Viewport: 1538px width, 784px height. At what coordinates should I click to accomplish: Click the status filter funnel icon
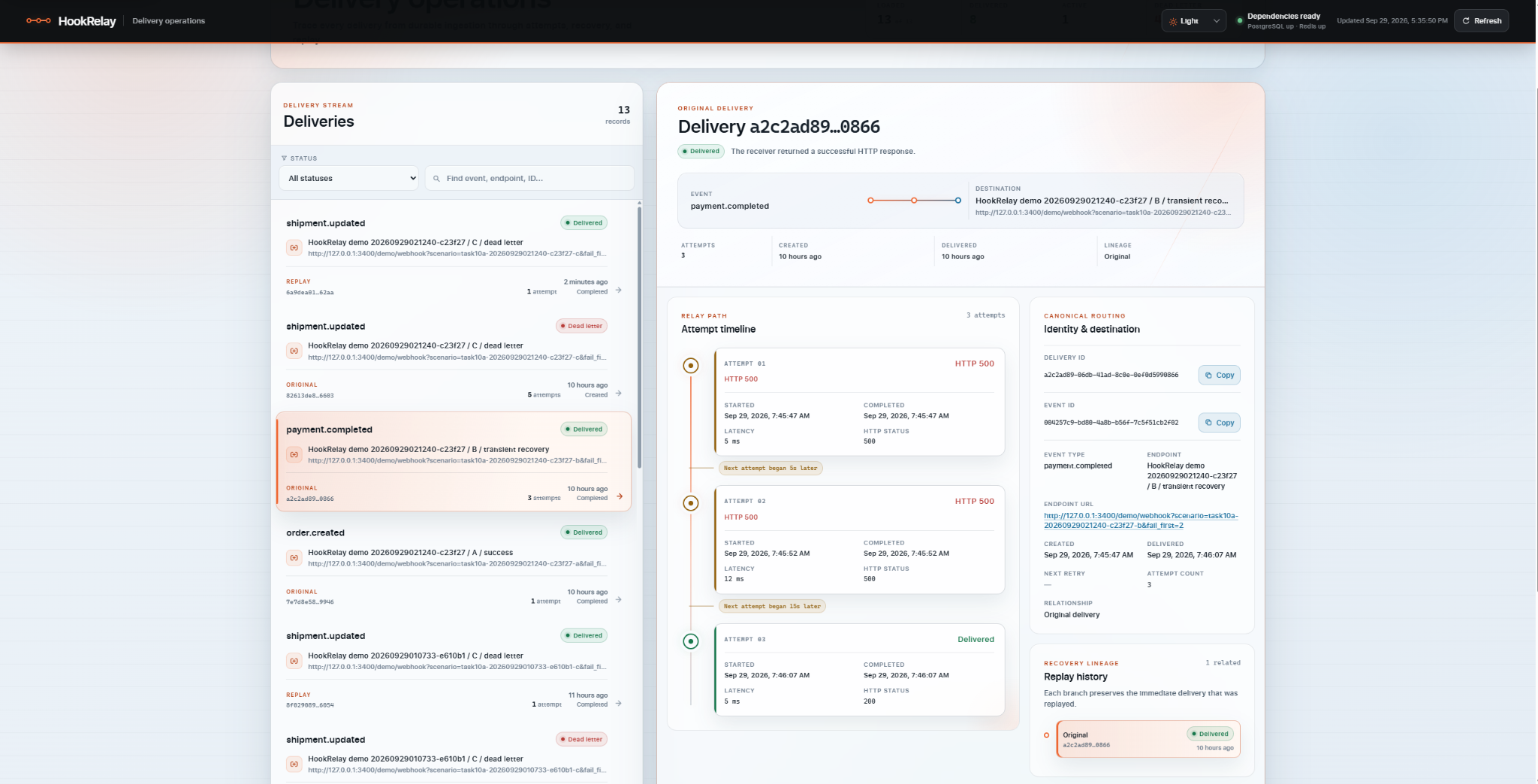click(284, 158)
